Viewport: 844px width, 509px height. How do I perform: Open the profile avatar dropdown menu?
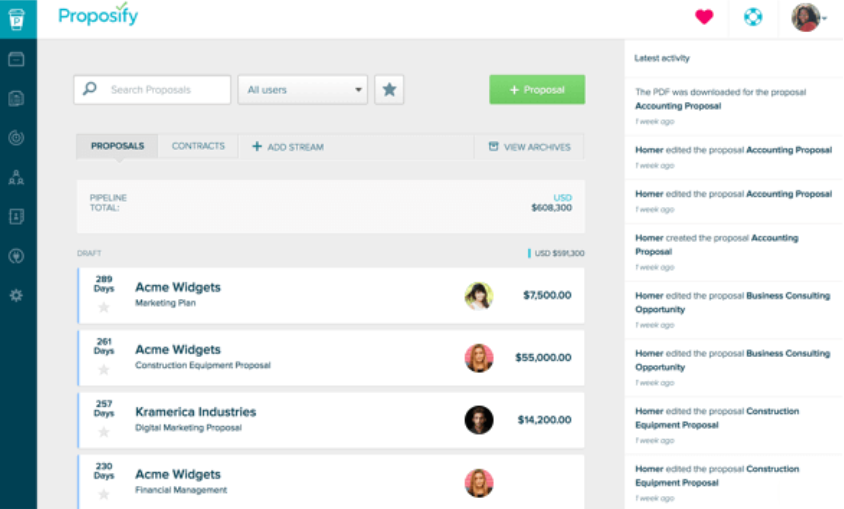pyautogui.click(x=809, y=17)
